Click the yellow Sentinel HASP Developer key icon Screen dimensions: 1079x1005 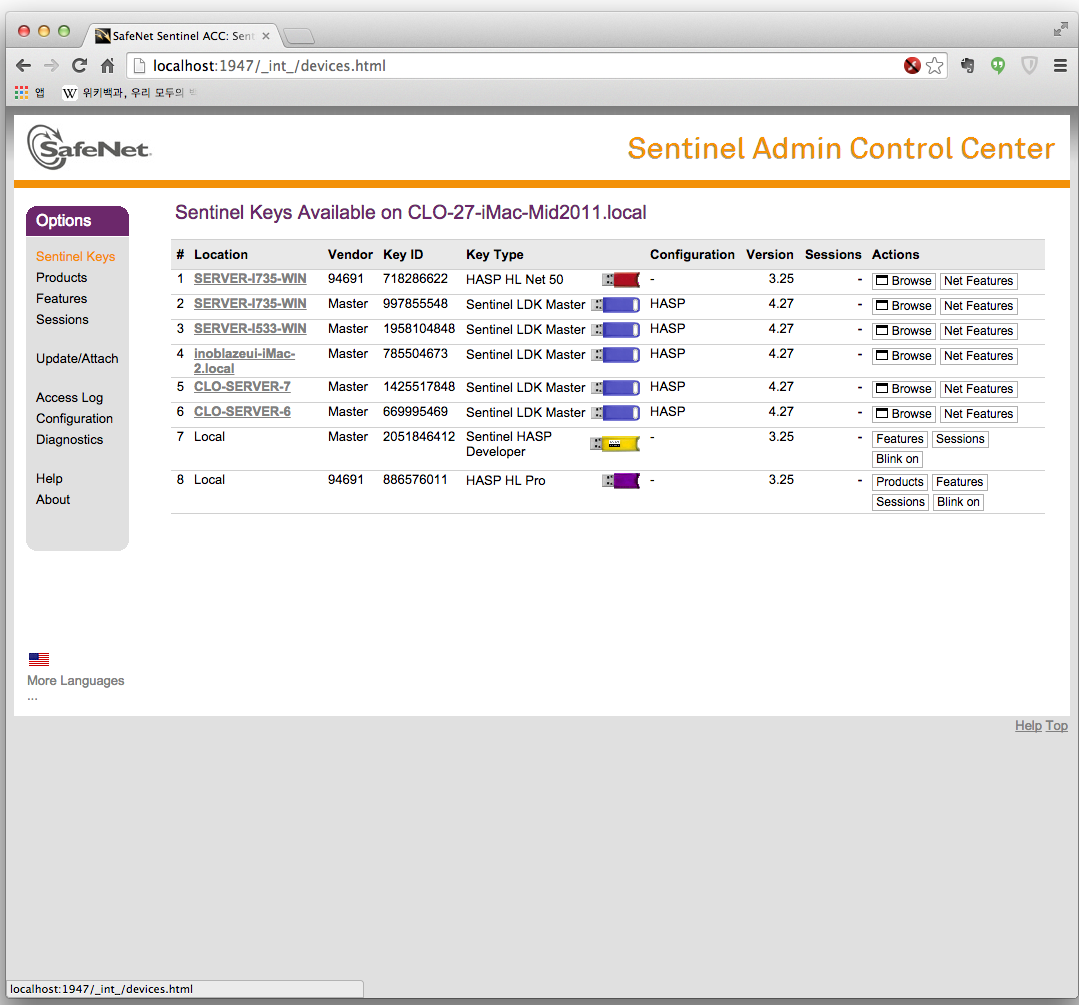coord(614,444)
